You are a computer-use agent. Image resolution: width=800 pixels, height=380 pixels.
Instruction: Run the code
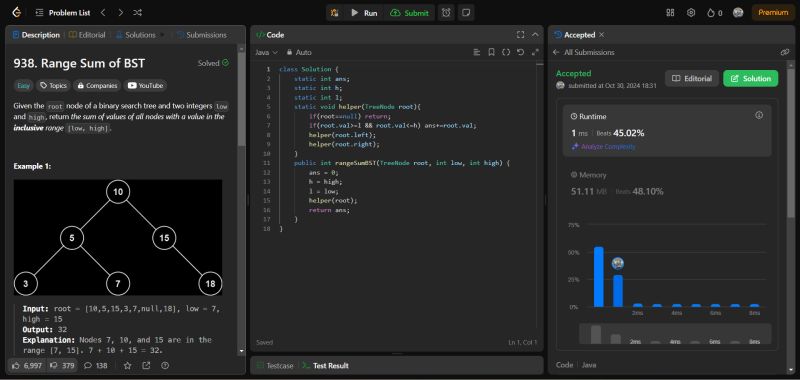coord(364,13)
